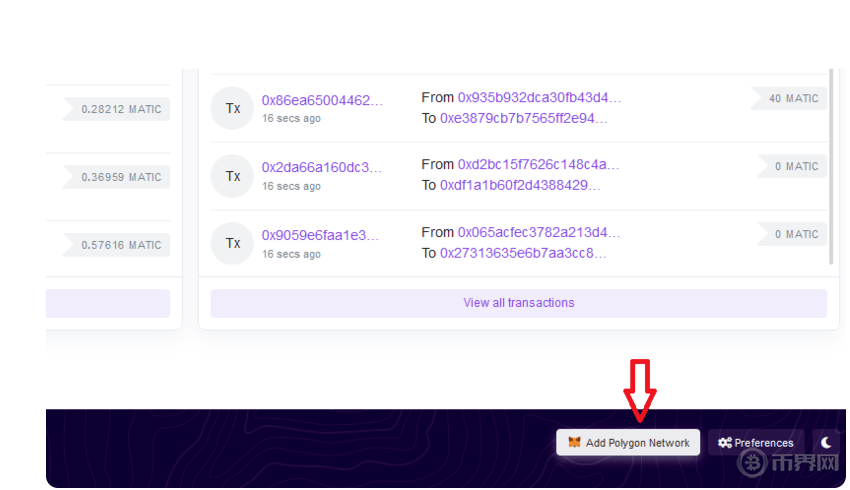Open transaction hash 0x9059e6faa1e3
This screenshot has height=490, width=850.
[x=321, y=235]
